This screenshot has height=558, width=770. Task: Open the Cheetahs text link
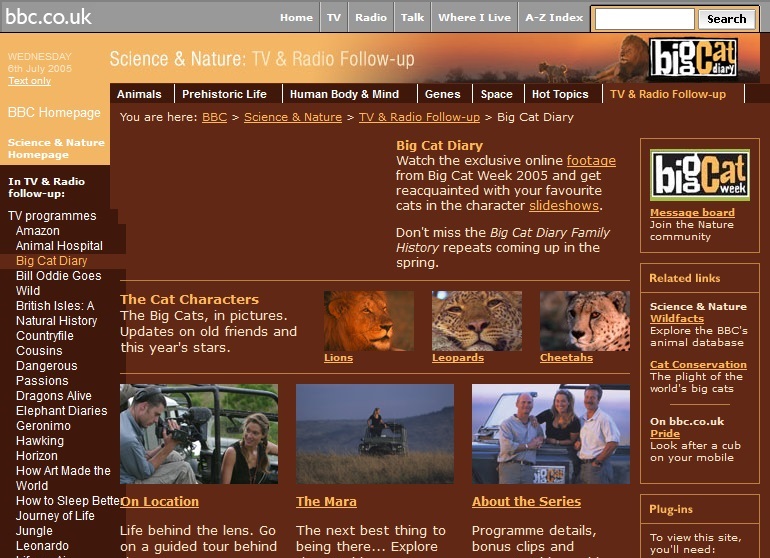(566, 358)
